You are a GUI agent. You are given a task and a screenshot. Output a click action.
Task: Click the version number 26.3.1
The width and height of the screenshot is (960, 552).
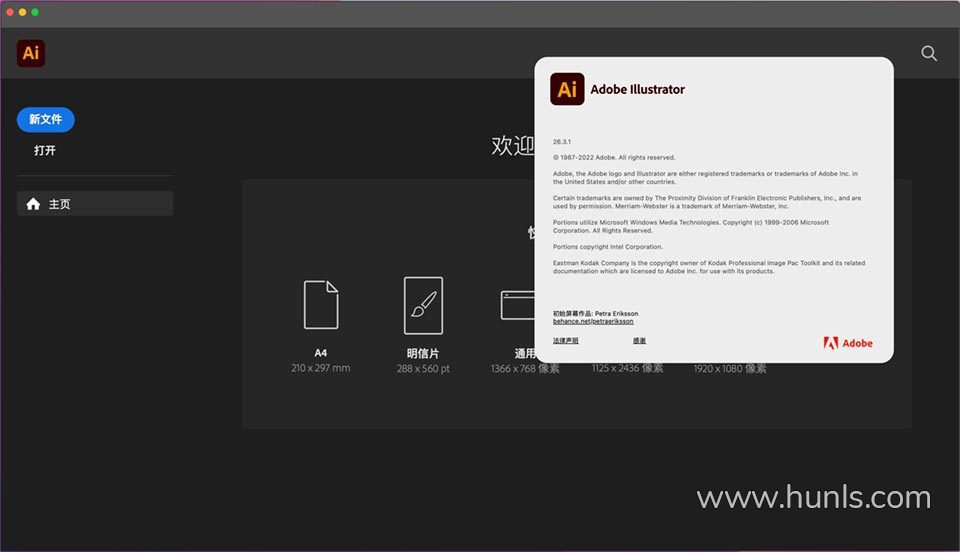click(x=562, y=142)
